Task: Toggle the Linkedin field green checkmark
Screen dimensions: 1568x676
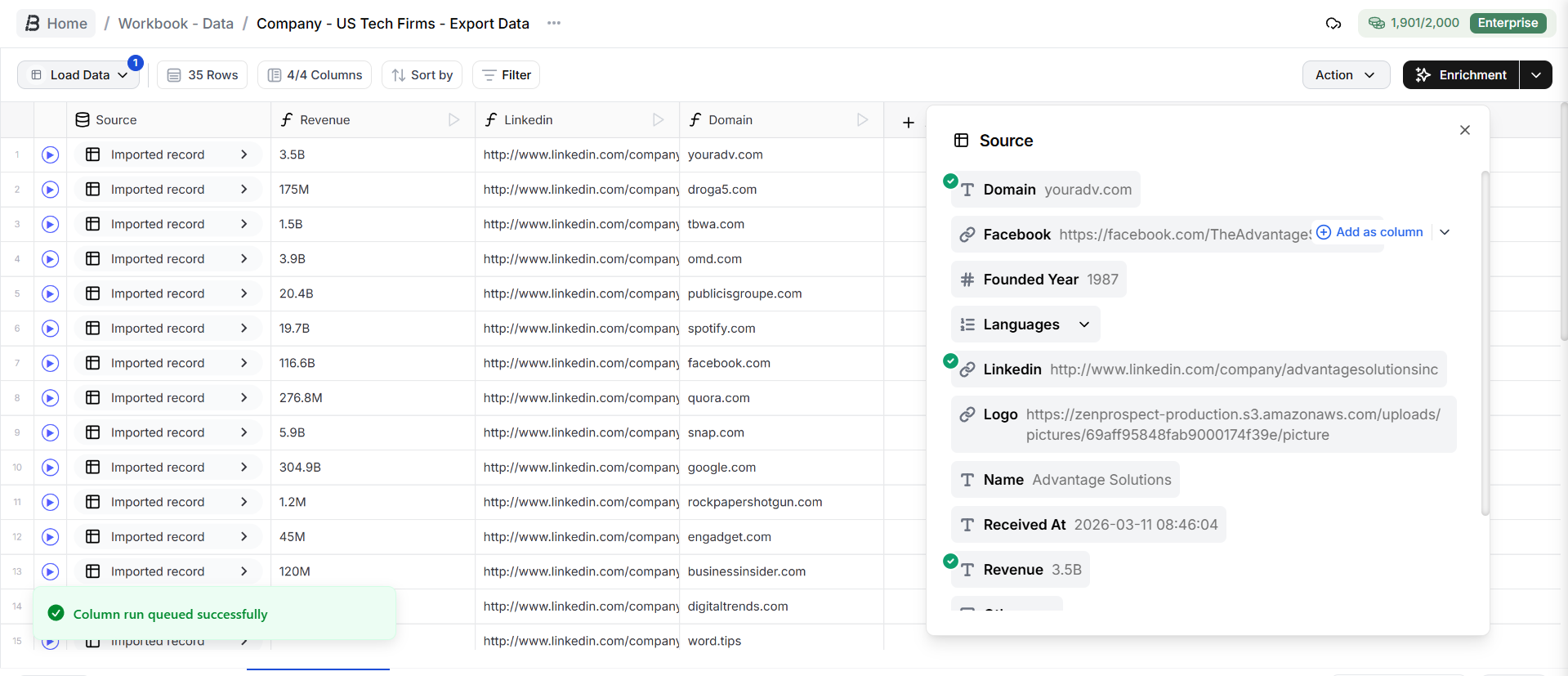Action: coord(950,360)
